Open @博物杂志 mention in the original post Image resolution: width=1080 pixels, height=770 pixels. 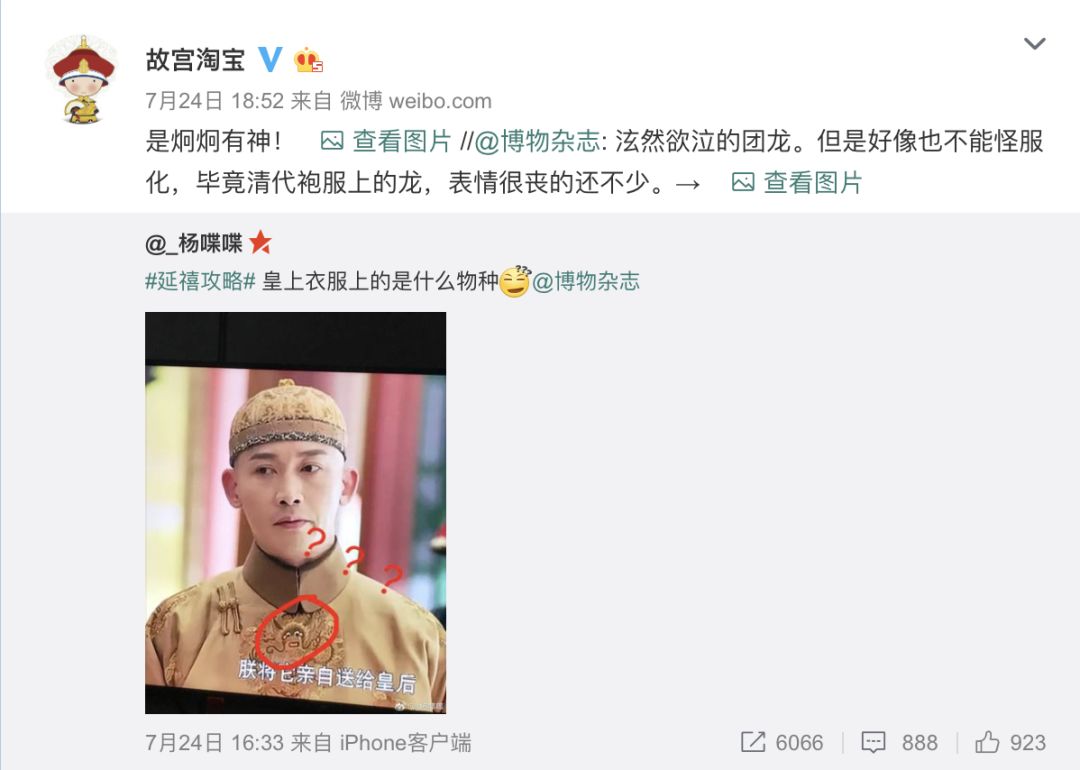pyautogui.click(x=586, y=281)
